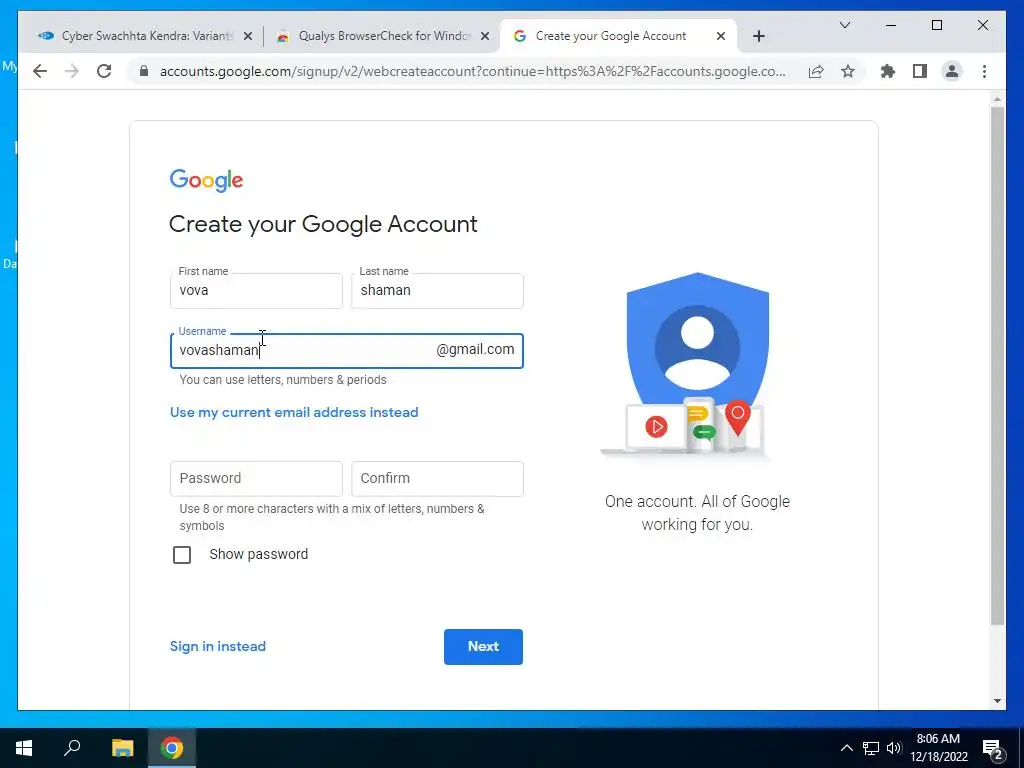
Task: Click the Confirm password field
Action: [437, 479]
